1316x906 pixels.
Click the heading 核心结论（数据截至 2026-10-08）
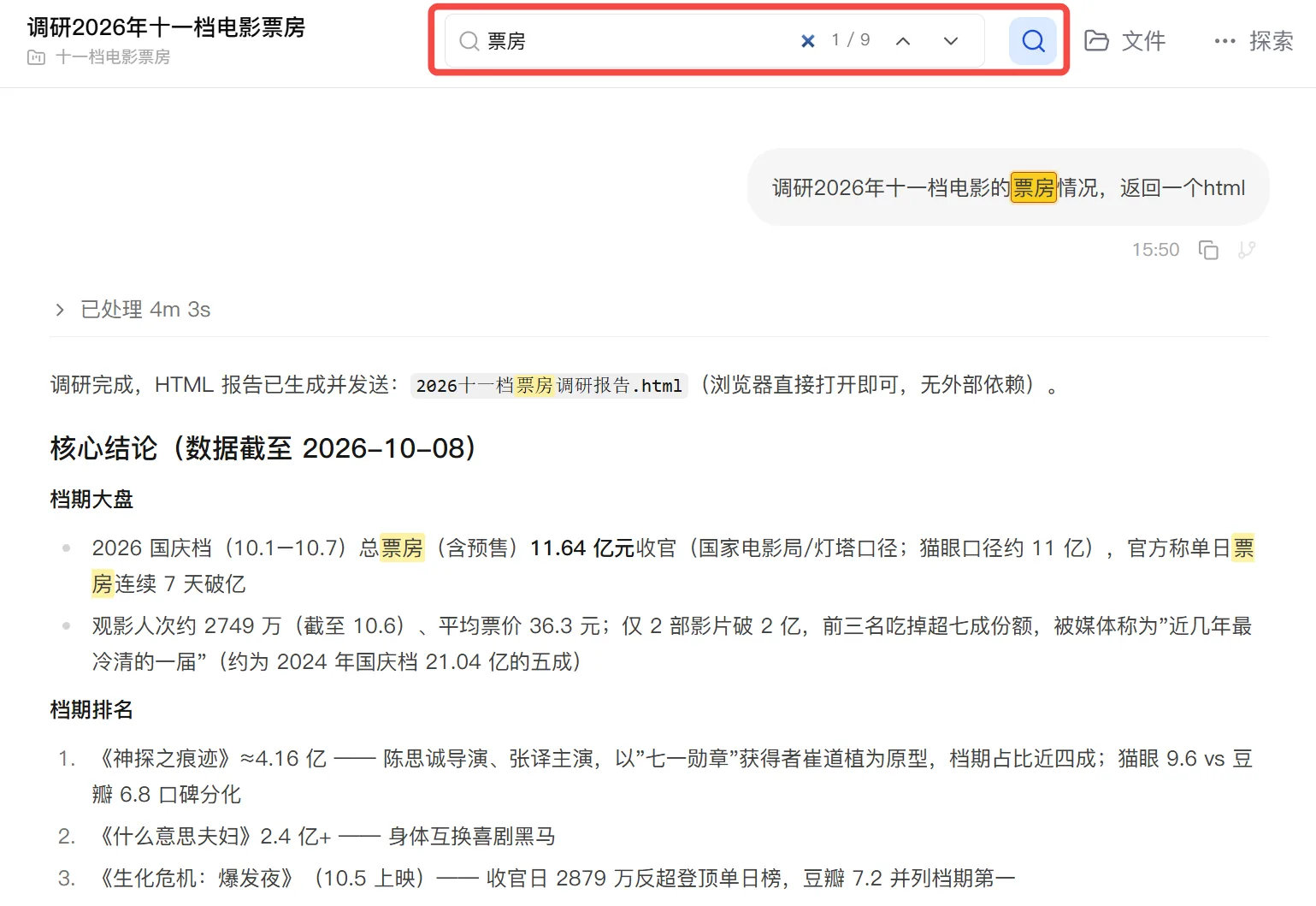tap(263, 448)
